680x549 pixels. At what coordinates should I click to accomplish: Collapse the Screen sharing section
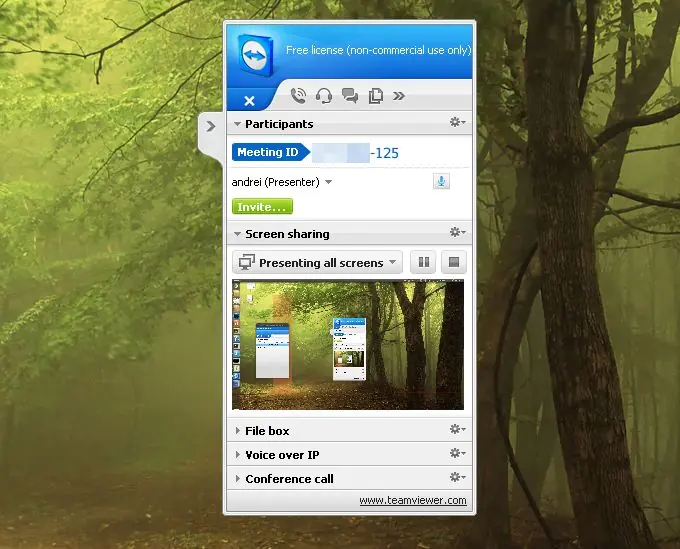pyautogui.click(x=237, y=234)
